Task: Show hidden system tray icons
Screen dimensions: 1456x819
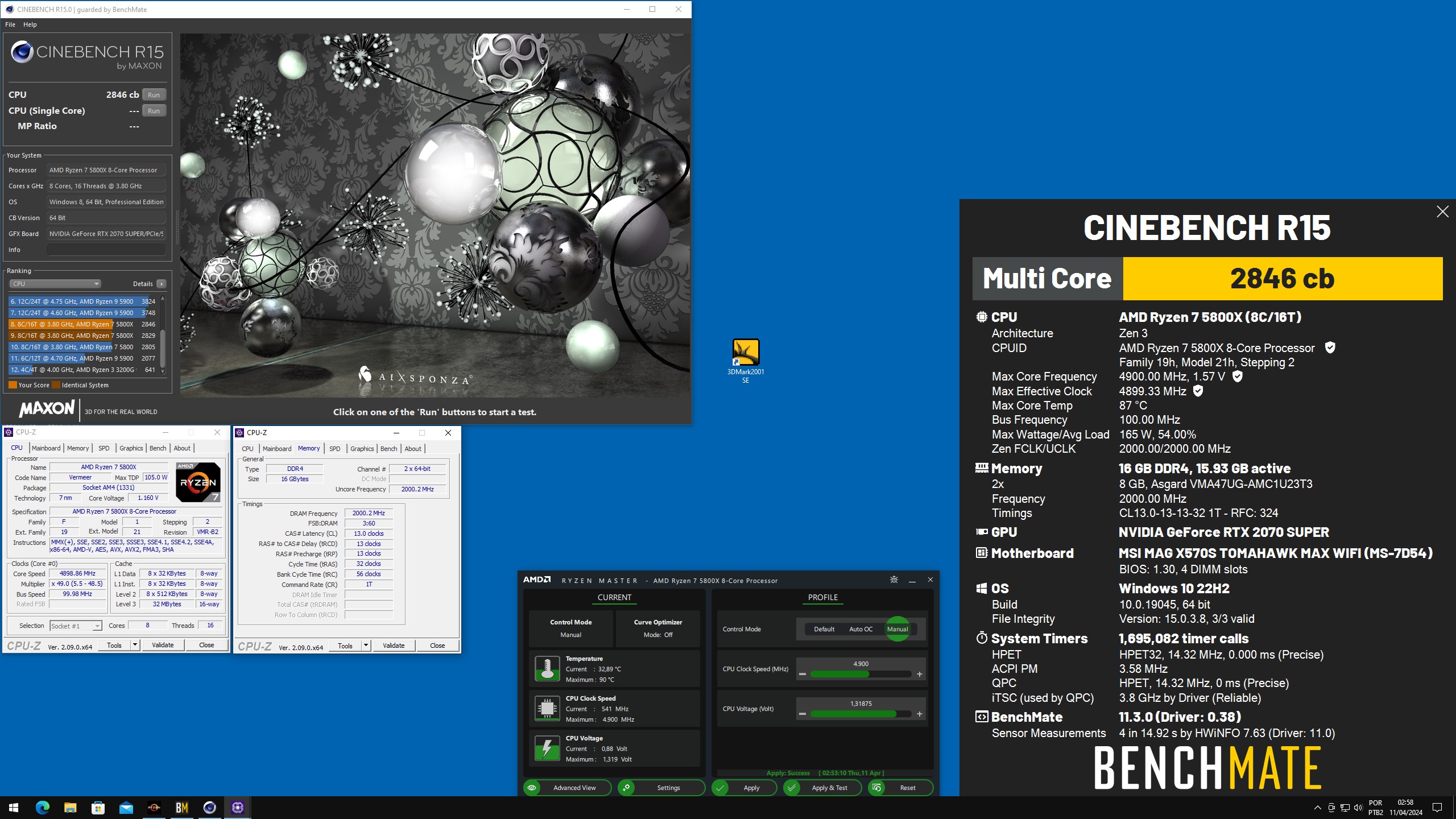Action: (1317, 807)
